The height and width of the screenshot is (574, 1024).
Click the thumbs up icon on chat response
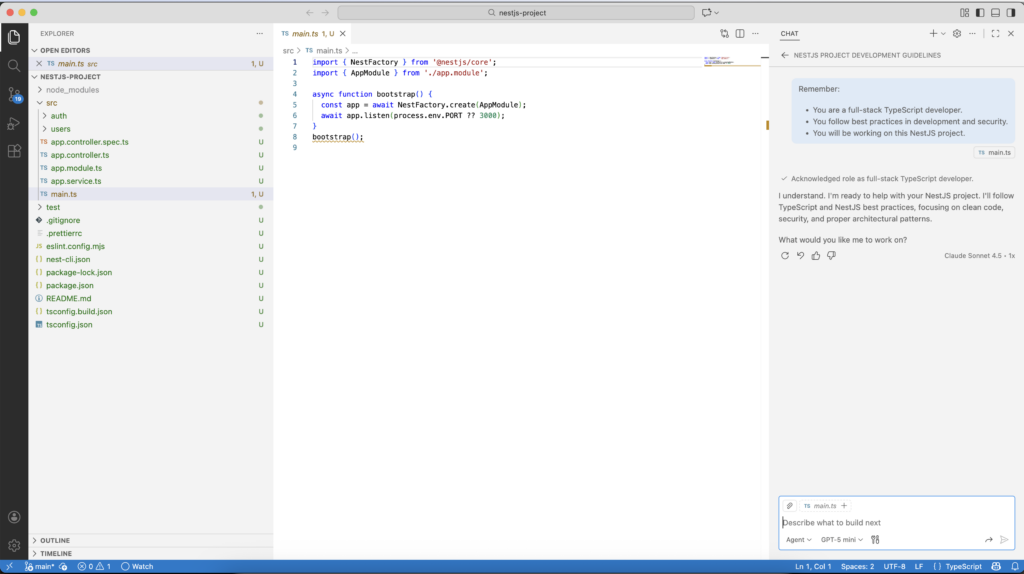[816, 256]
